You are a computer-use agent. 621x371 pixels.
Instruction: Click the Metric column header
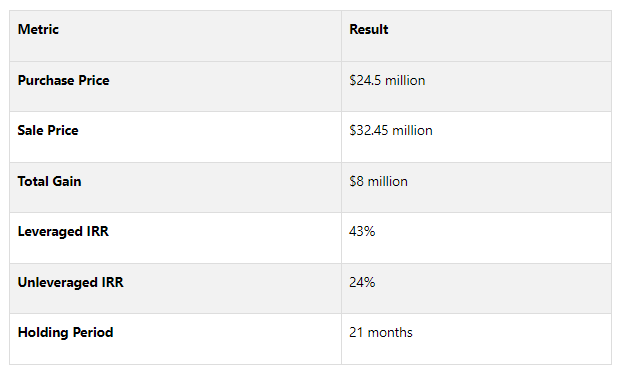coord(38,30)
